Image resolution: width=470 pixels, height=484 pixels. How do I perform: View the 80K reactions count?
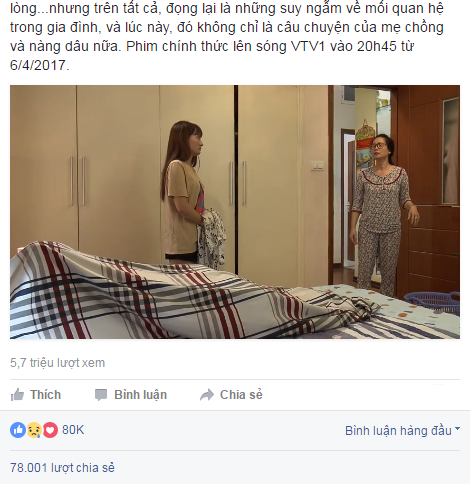(x=73, y=430)
